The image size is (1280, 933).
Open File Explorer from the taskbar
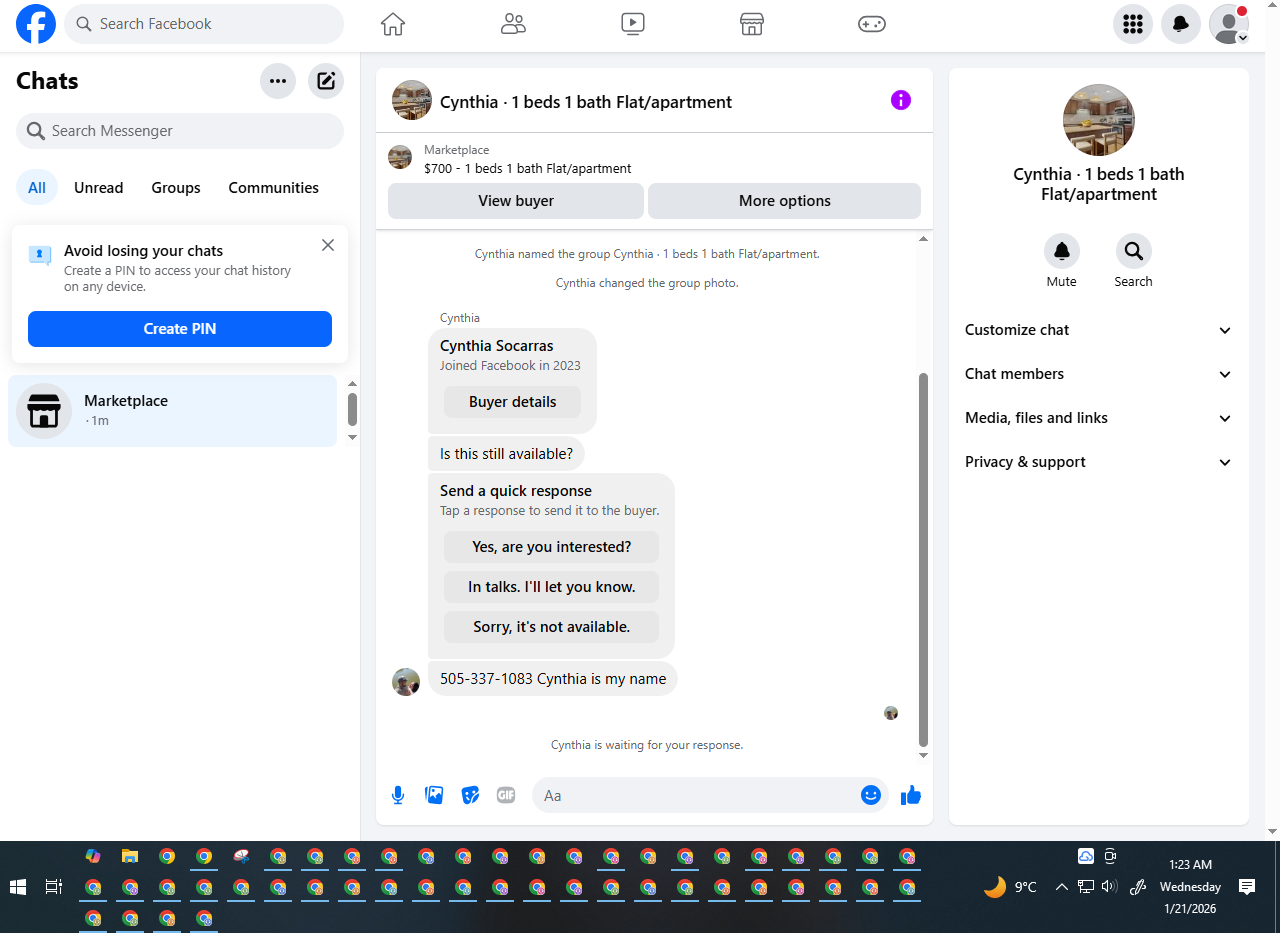pyautogui.click(x=130, y=856)
